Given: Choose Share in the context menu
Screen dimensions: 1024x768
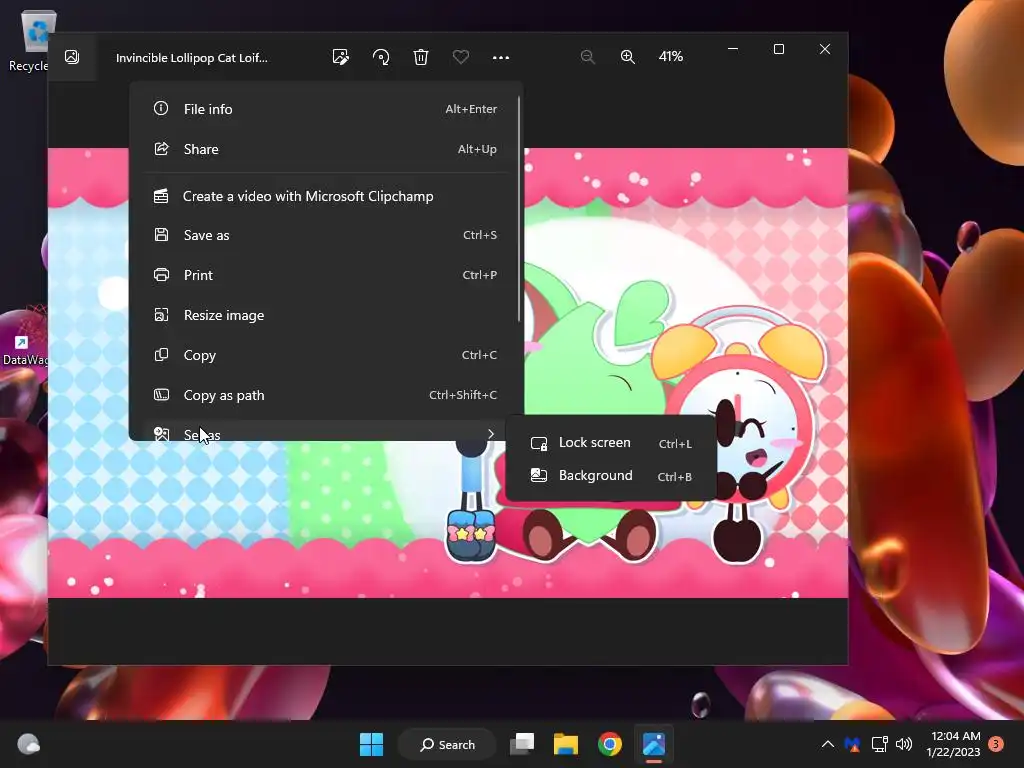Looking at the screenshot, I should (x=325, y=149).
